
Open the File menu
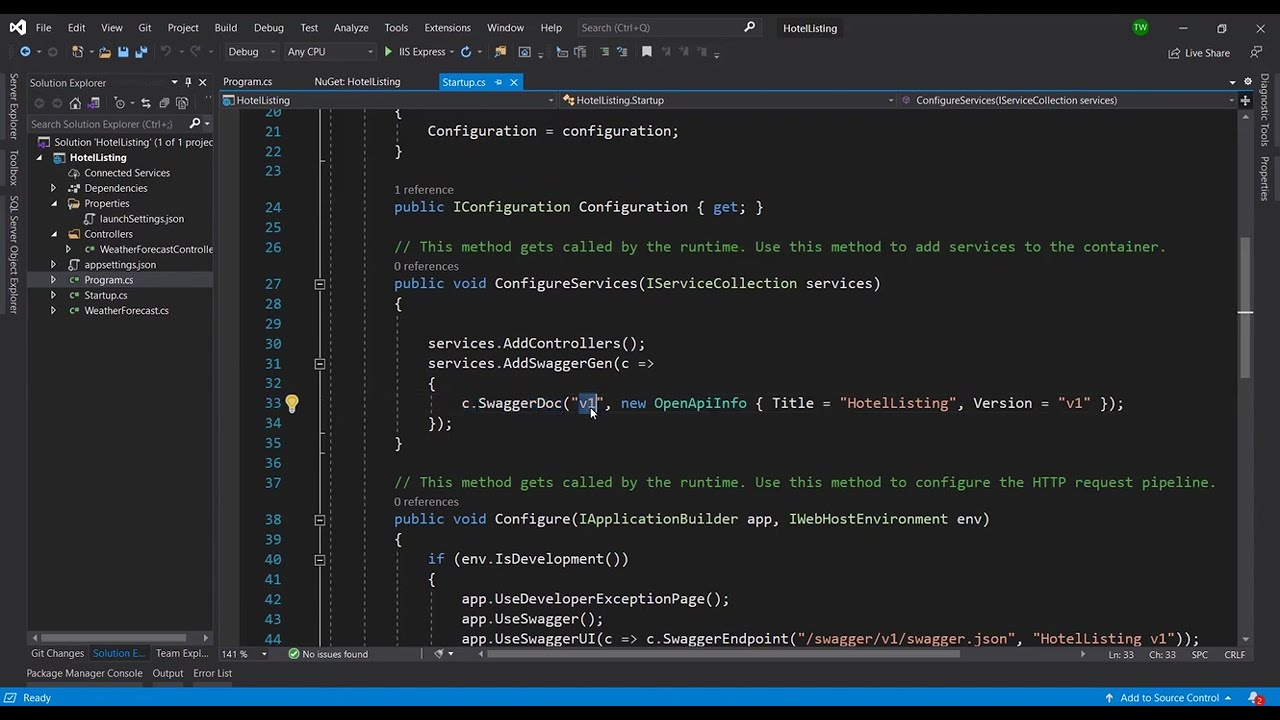pyautogui.click(x=43, y=27)
